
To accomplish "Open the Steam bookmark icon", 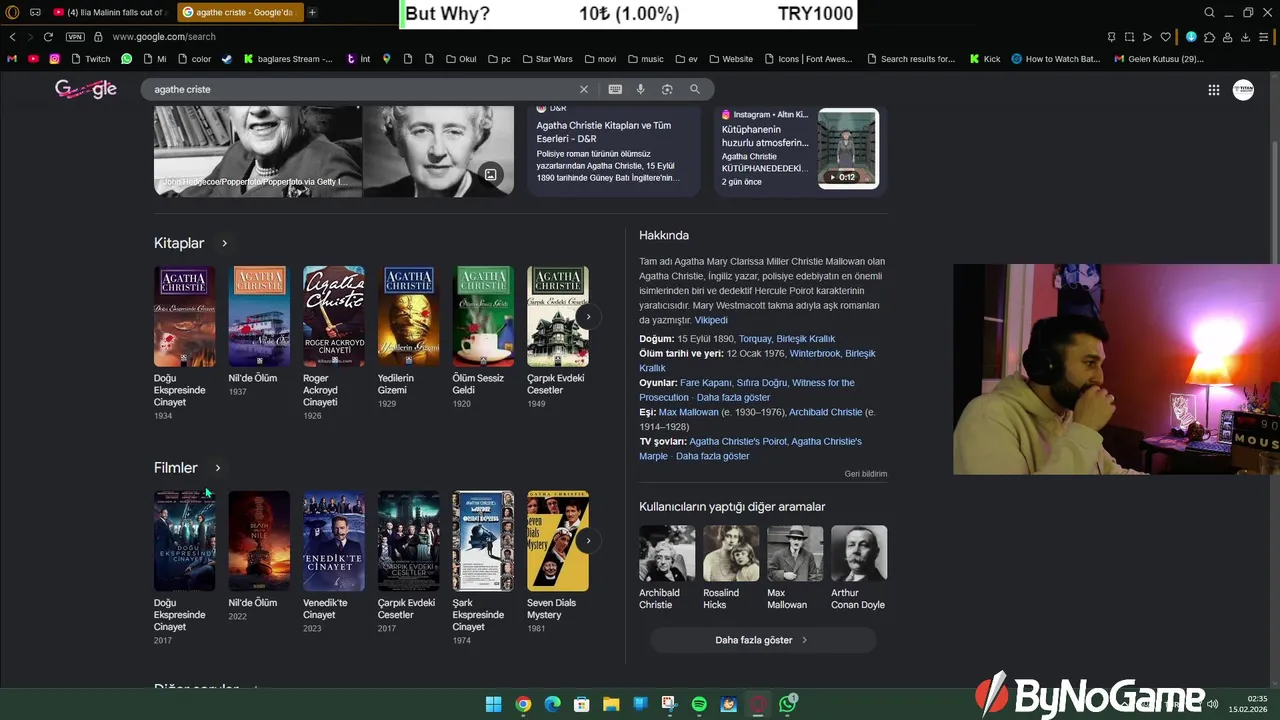I will click(x=227, y=59).
